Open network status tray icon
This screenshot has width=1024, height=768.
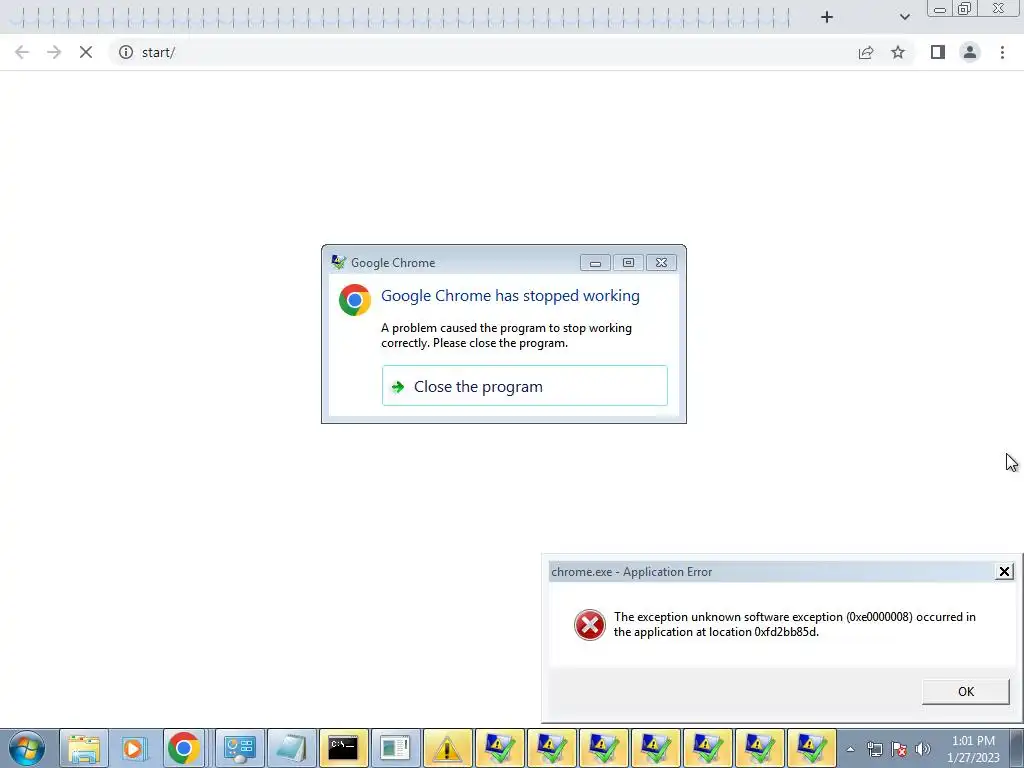pyautogui.click(x=874, y=749)
